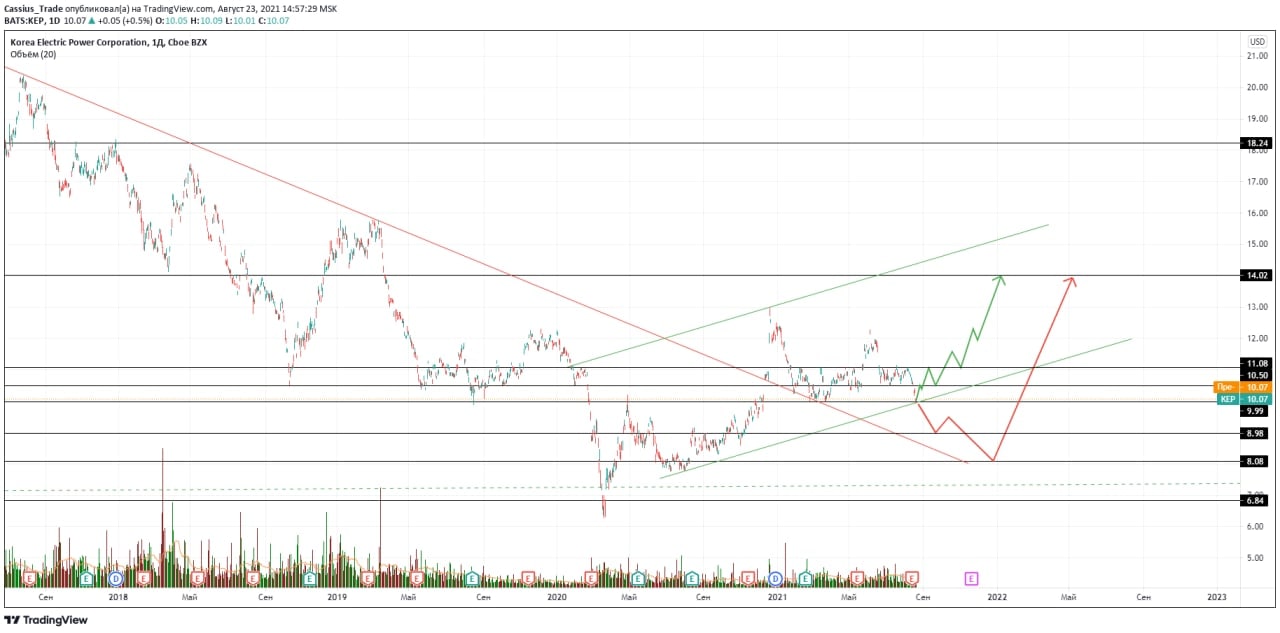1280x633 pixels.
Task: Click the 21.00 tick on the price axis
Action: click(1257, 56)
